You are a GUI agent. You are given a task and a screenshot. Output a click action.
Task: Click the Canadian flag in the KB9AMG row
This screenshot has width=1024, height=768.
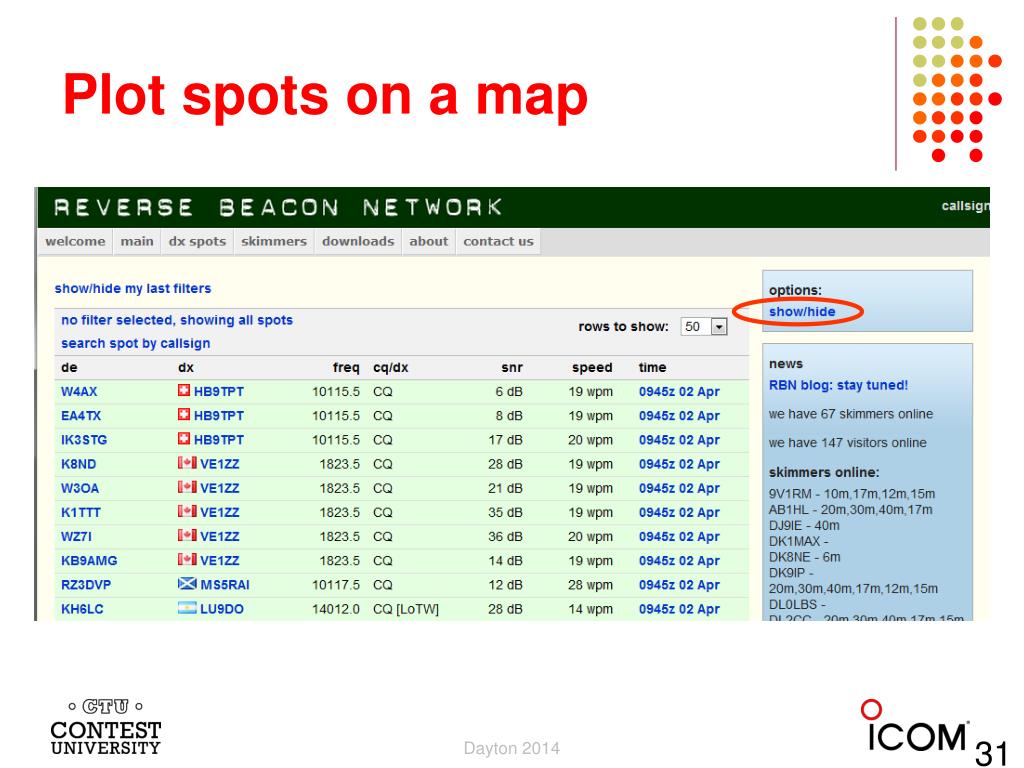(187, 560)
